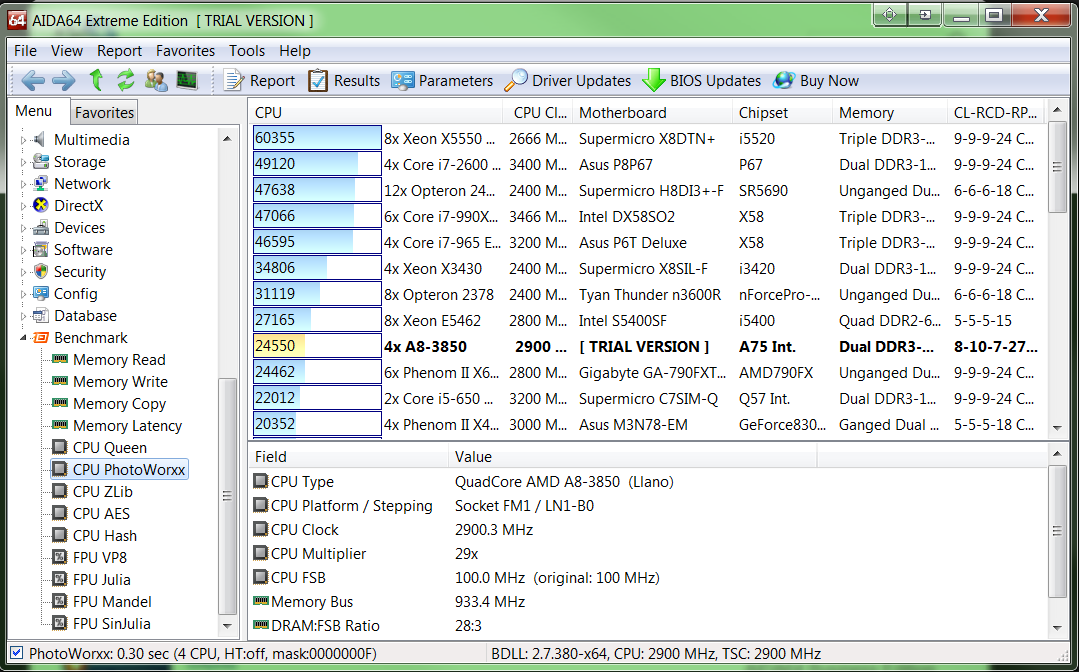Collapse the Benchmark tree node
The height and width of the screenshot is (672, 1079).
pos(23,338)
